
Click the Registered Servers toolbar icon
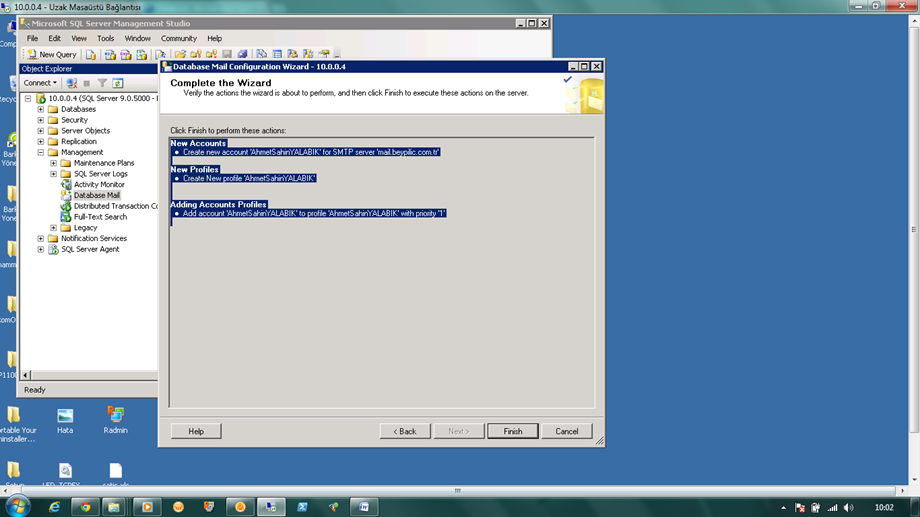(x=262, y=55)
